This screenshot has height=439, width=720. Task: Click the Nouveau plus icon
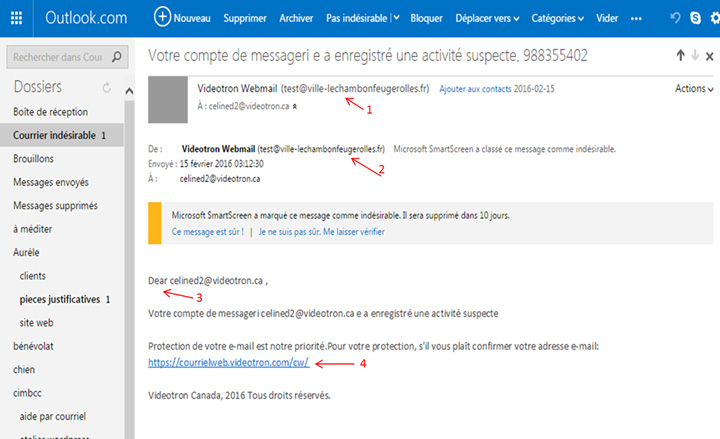pos(162,17)
